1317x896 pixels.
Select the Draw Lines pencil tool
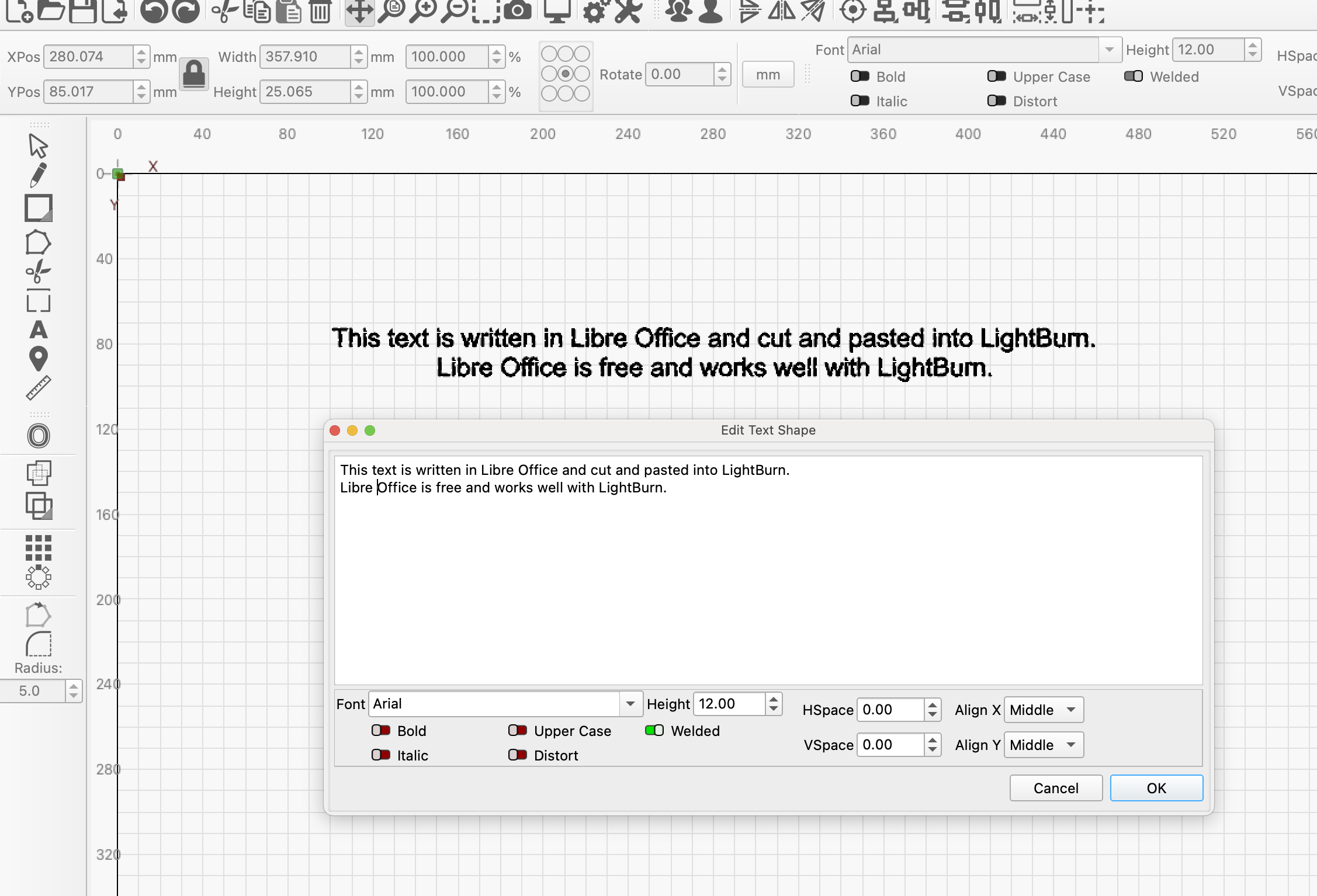tap(38, 175)
